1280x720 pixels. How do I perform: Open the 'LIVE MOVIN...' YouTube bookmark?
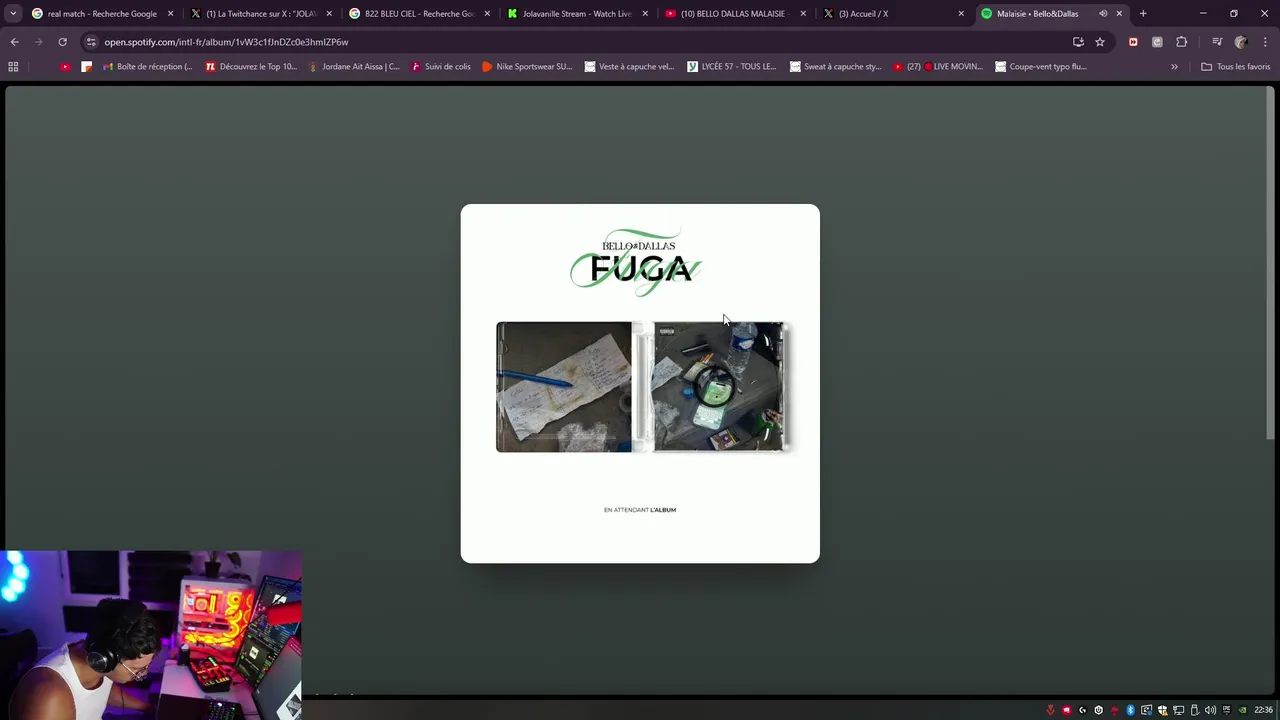click(938, 67)
